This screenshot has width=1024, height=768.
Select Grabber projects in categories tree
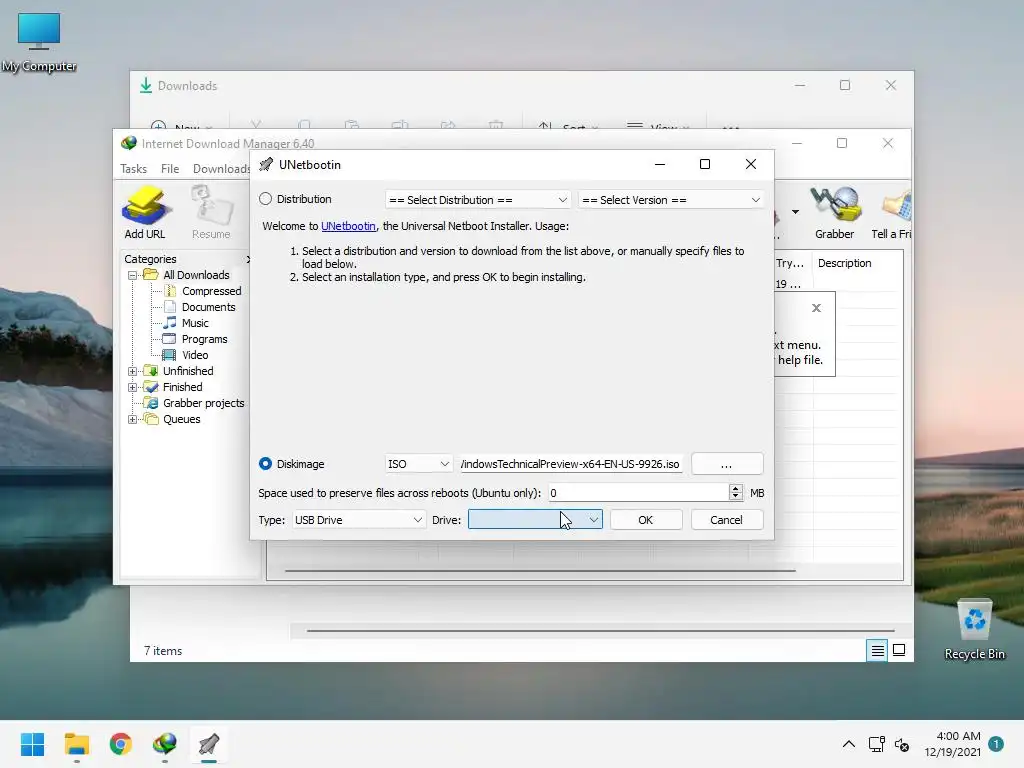(x=203, y=403)
